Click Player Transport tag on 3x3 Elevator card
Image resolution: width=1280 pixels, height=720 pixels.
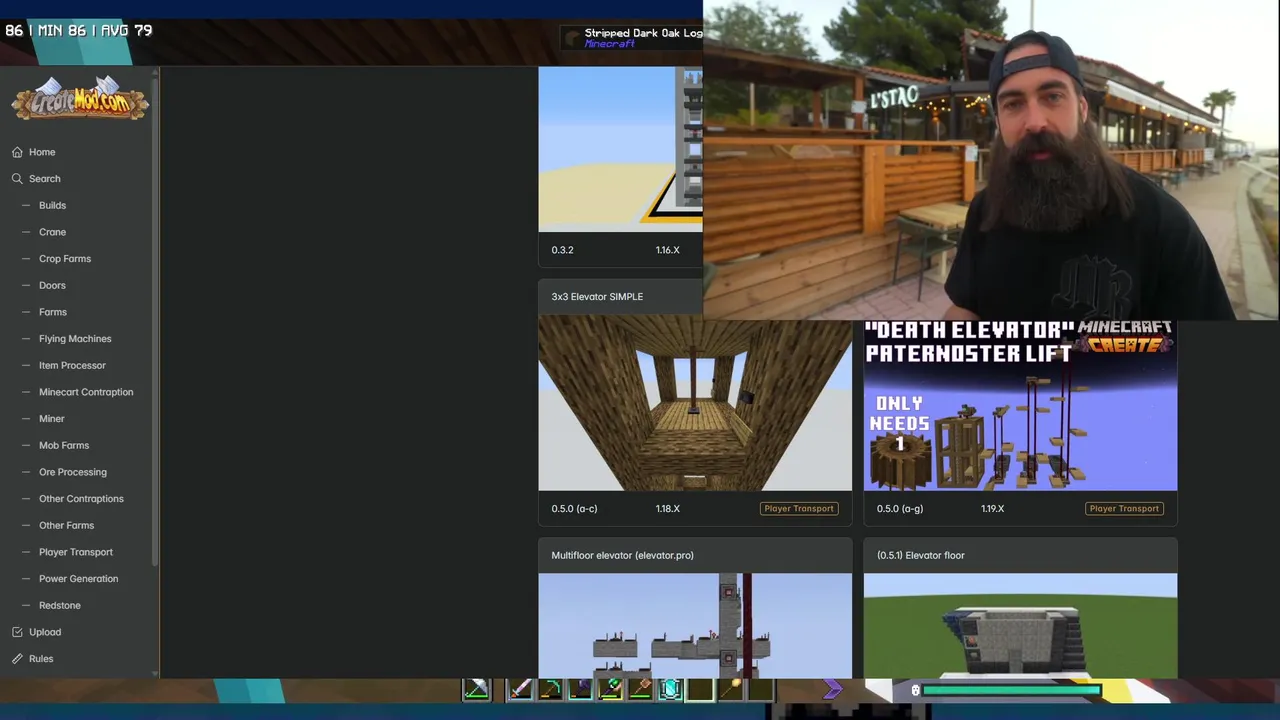pos(799,509)
